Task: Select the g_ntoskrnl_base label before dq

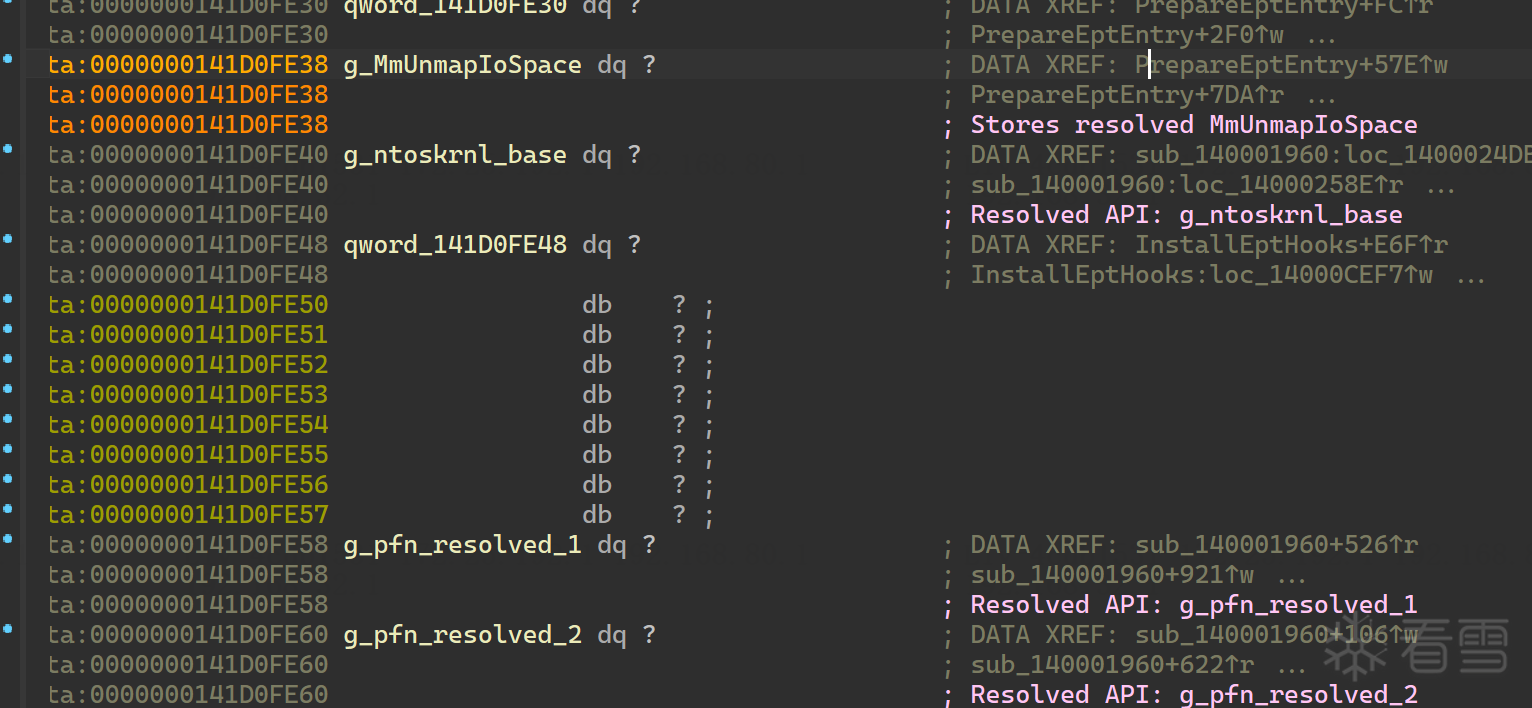Action: pyautogui.click(x=455, y=155)
